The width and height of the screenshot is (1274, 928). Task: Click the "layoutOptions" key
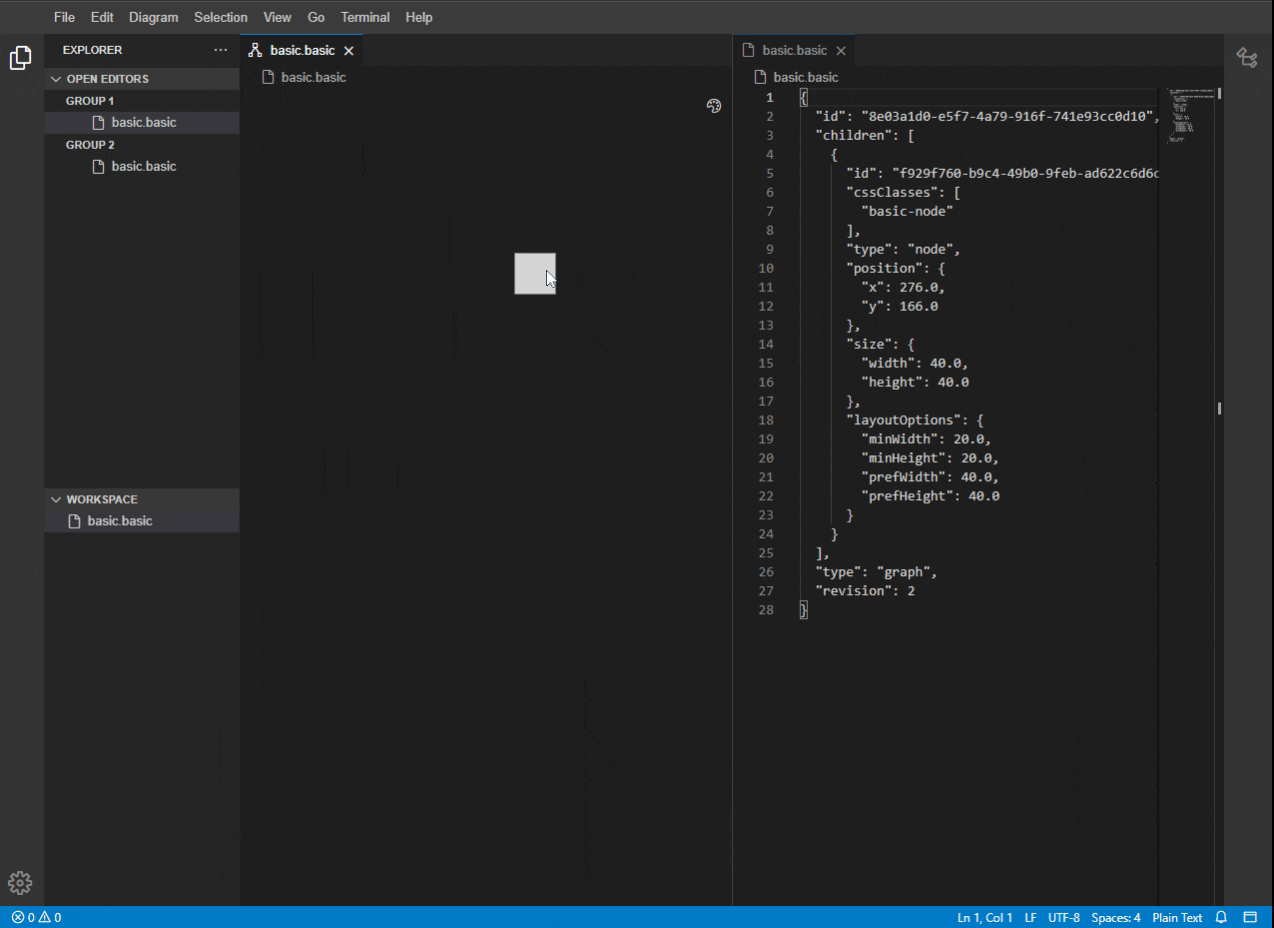pyautogui.click(x=903, y=420)
